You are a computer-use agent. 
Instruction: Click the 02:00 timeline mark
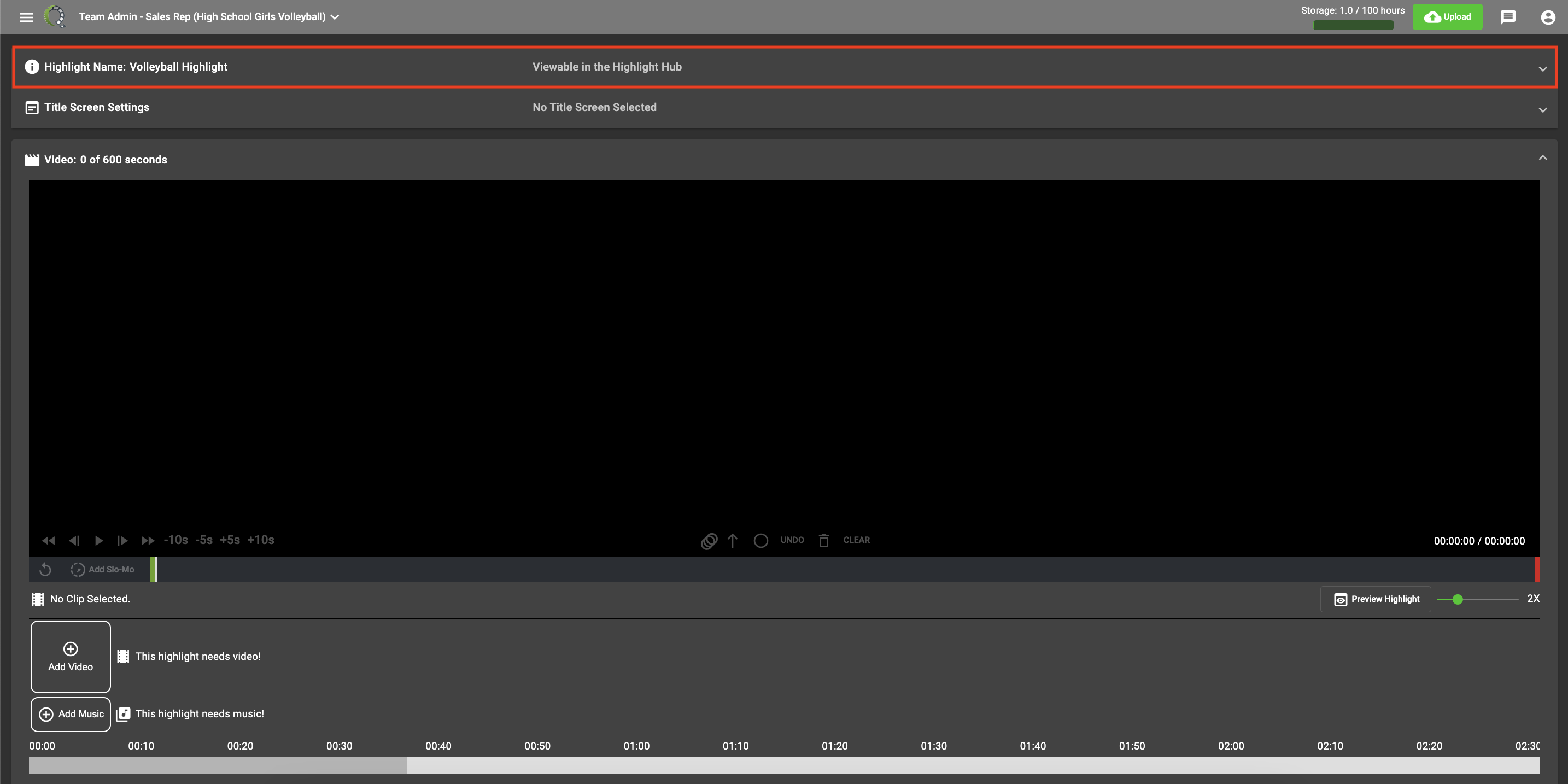[1231, 746]
